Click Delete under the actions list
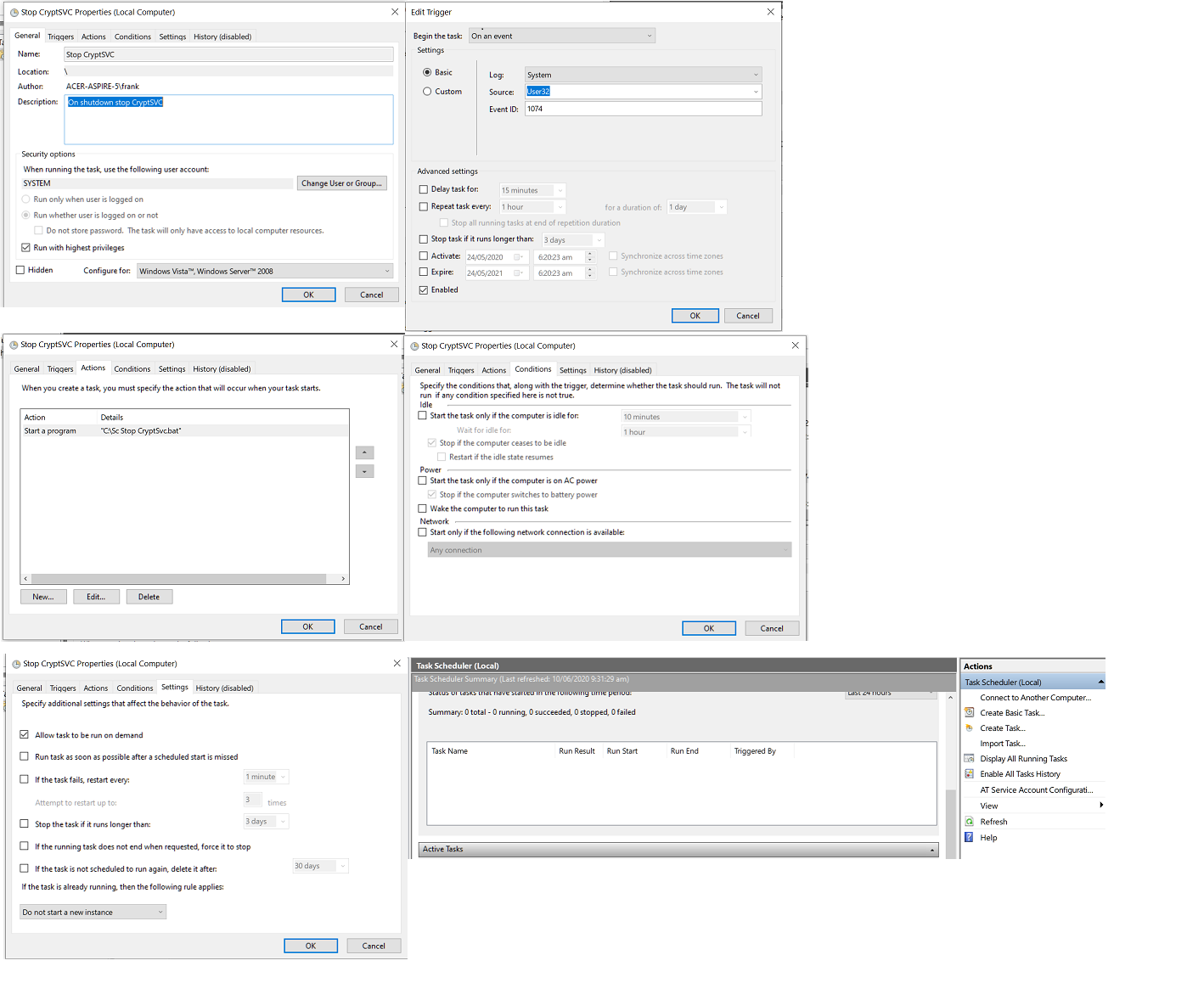The height and width of the screenshot is (983, 1204). pyautogui.click(x=149, y=597)
